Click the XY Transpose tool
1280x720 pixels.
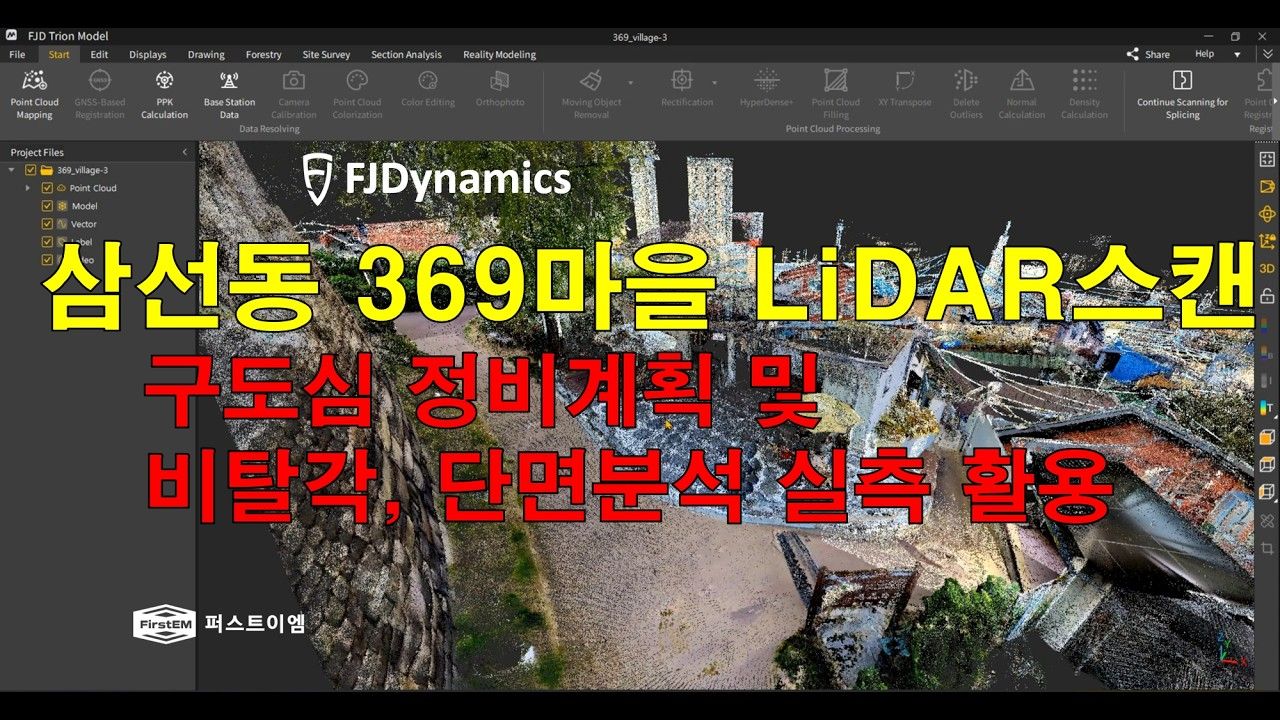pos(905,88)
